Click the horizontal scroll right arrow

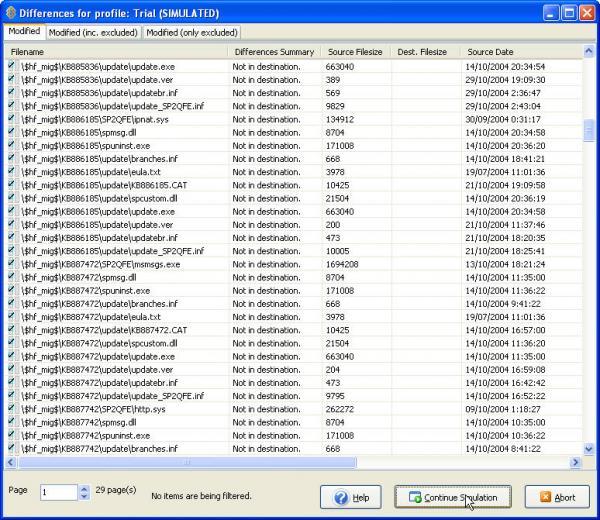576,462
